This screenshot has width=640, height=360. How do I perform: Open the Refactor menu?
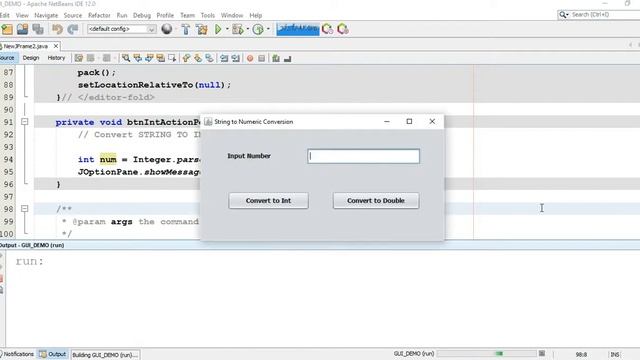coord(99,15)
